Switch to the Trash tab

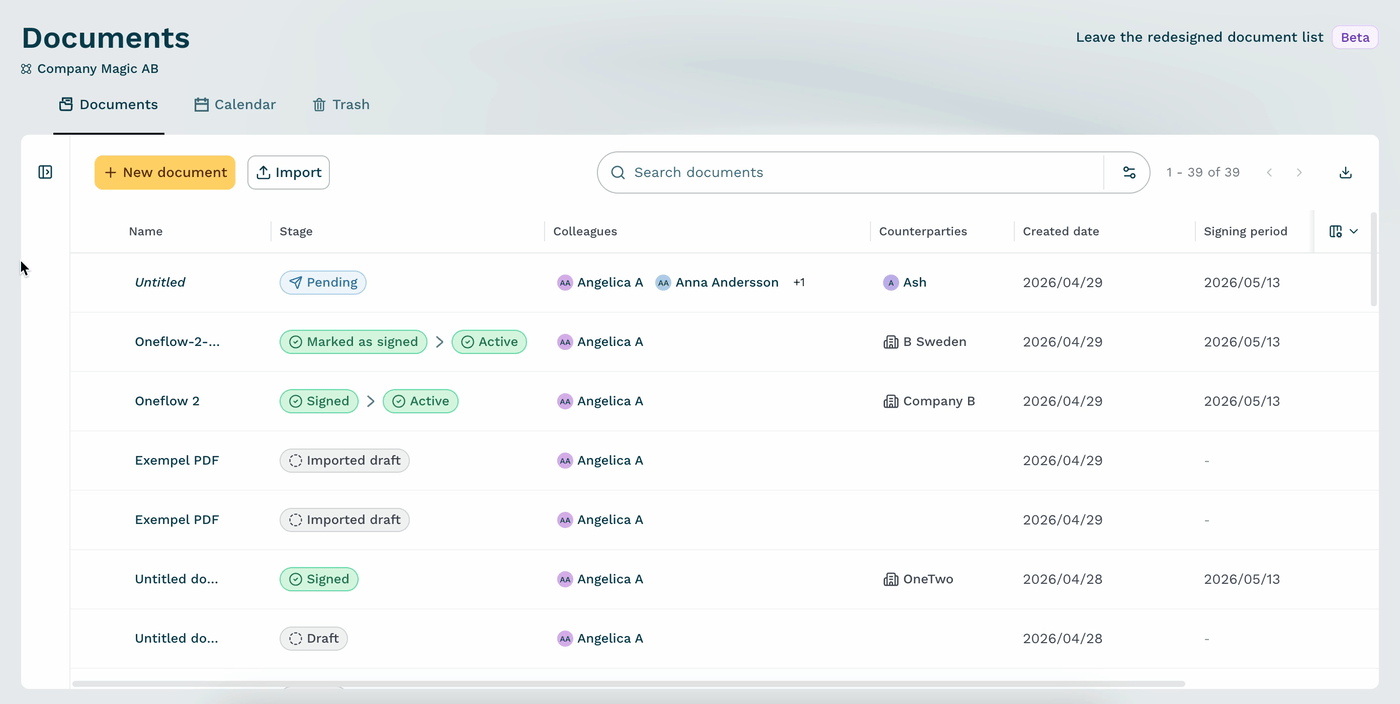(341, 104)
